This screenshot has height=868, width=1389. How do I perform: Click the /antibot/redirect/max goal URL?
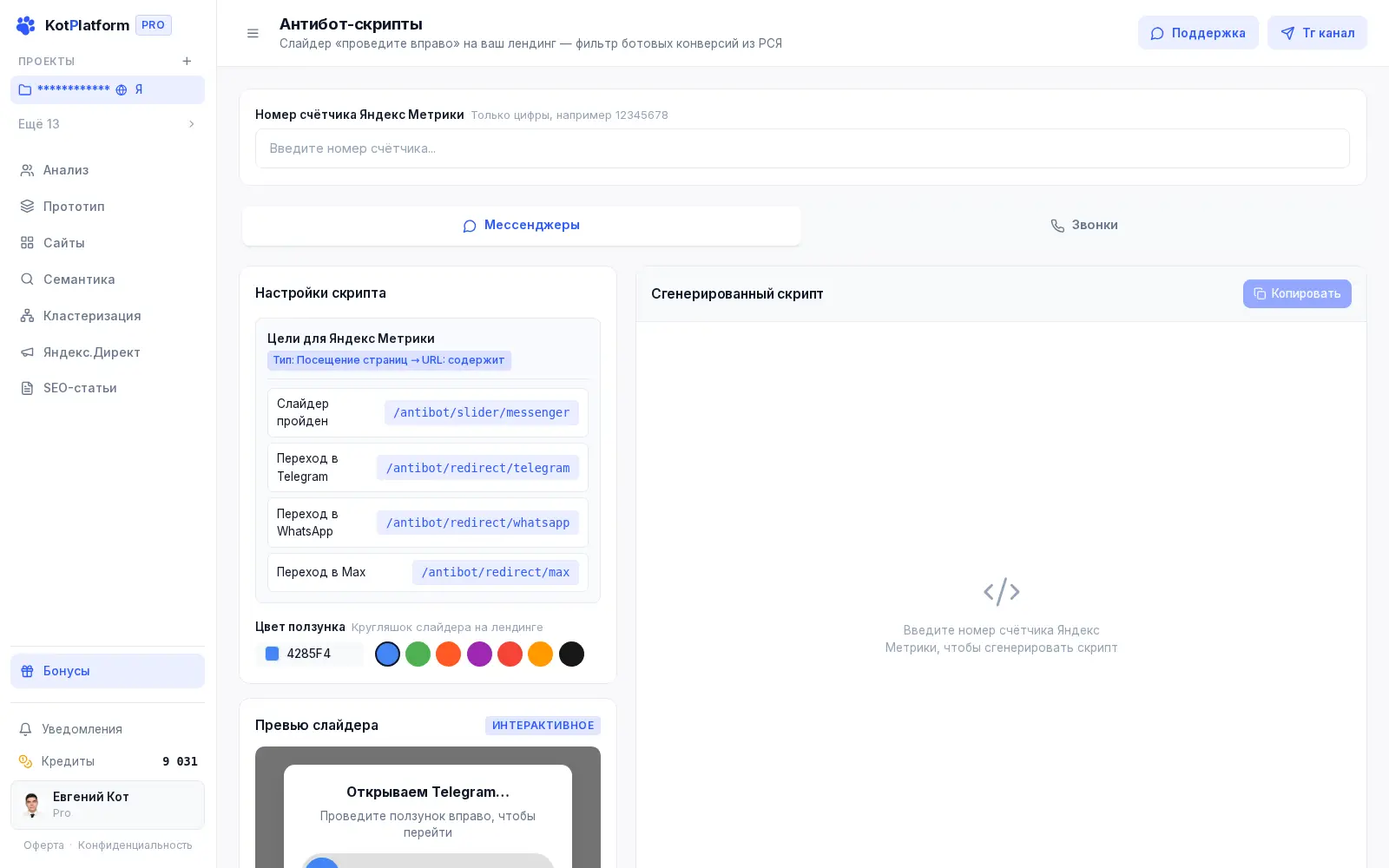coord(496,572)
